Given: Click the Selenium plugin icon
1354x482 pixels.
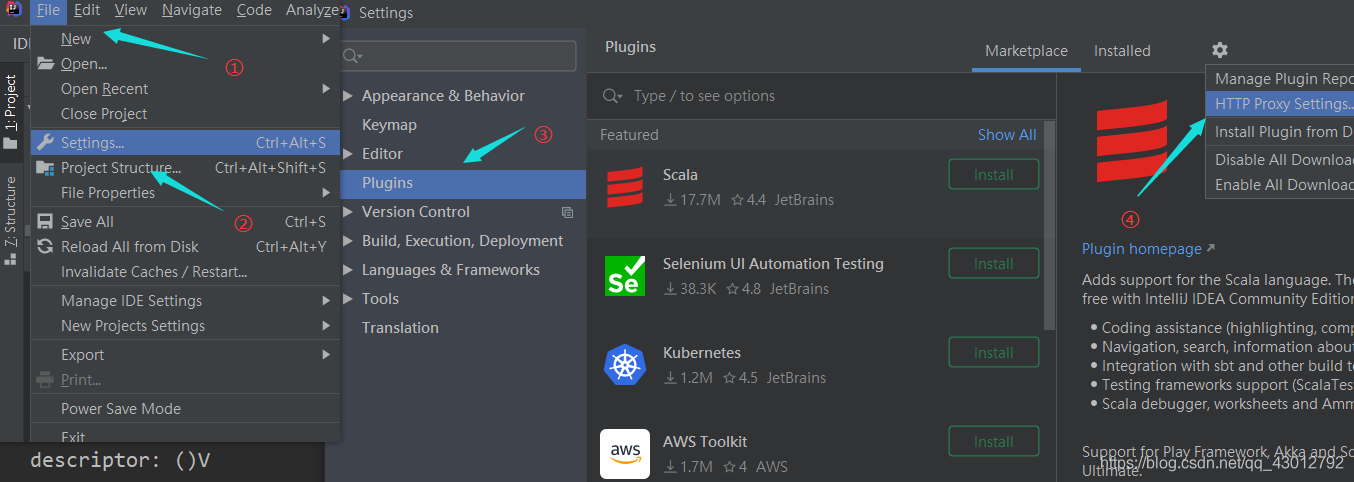Looking at the screenshot, I should [x=625, y=276].
